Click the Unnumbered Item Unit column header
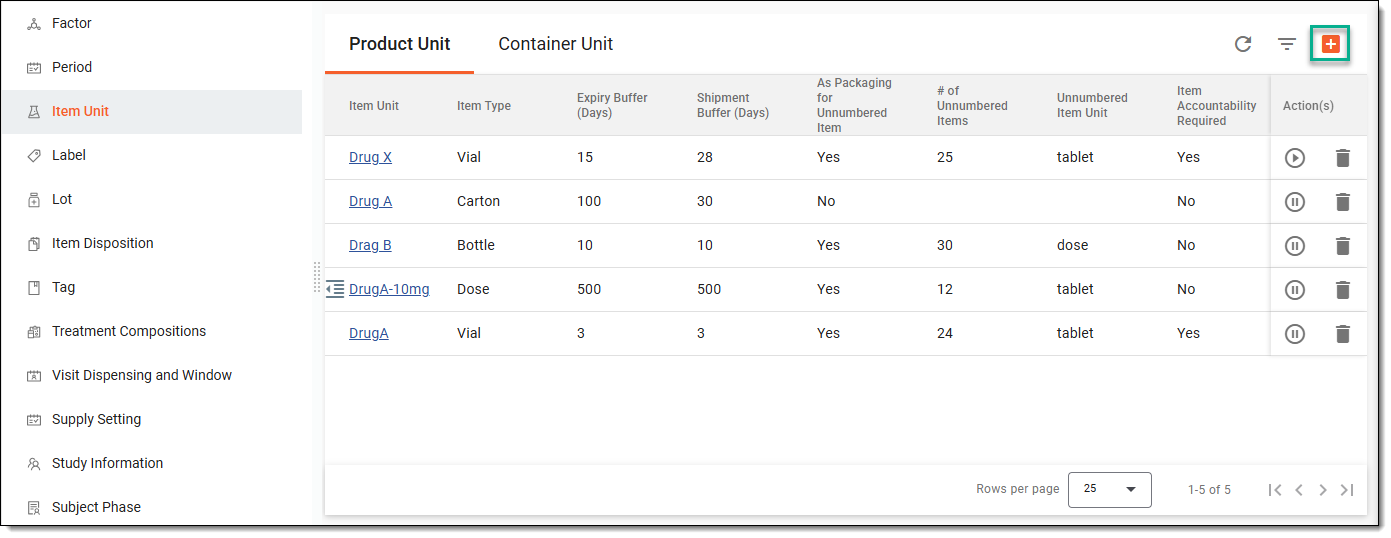The width and height of the screenshot is (1391, 538). point(1092,105)
